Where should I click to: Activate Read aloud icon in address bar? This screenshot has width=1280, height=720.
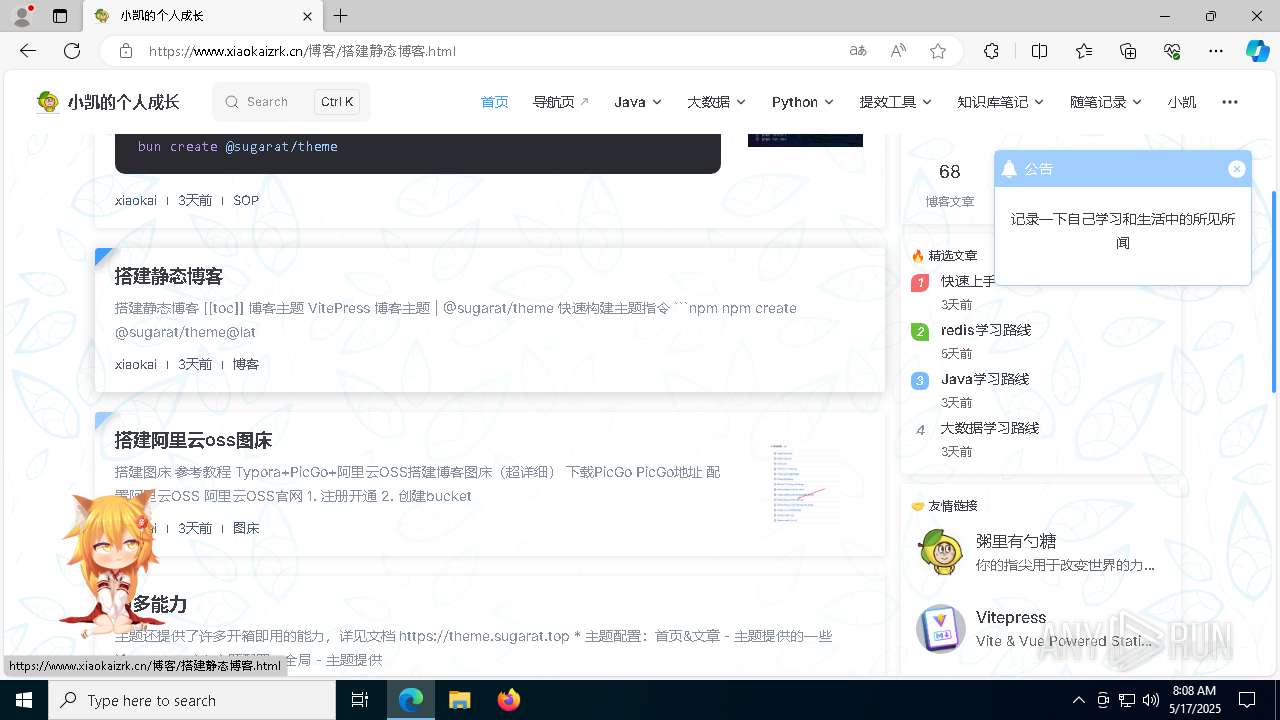coord(898,51)
